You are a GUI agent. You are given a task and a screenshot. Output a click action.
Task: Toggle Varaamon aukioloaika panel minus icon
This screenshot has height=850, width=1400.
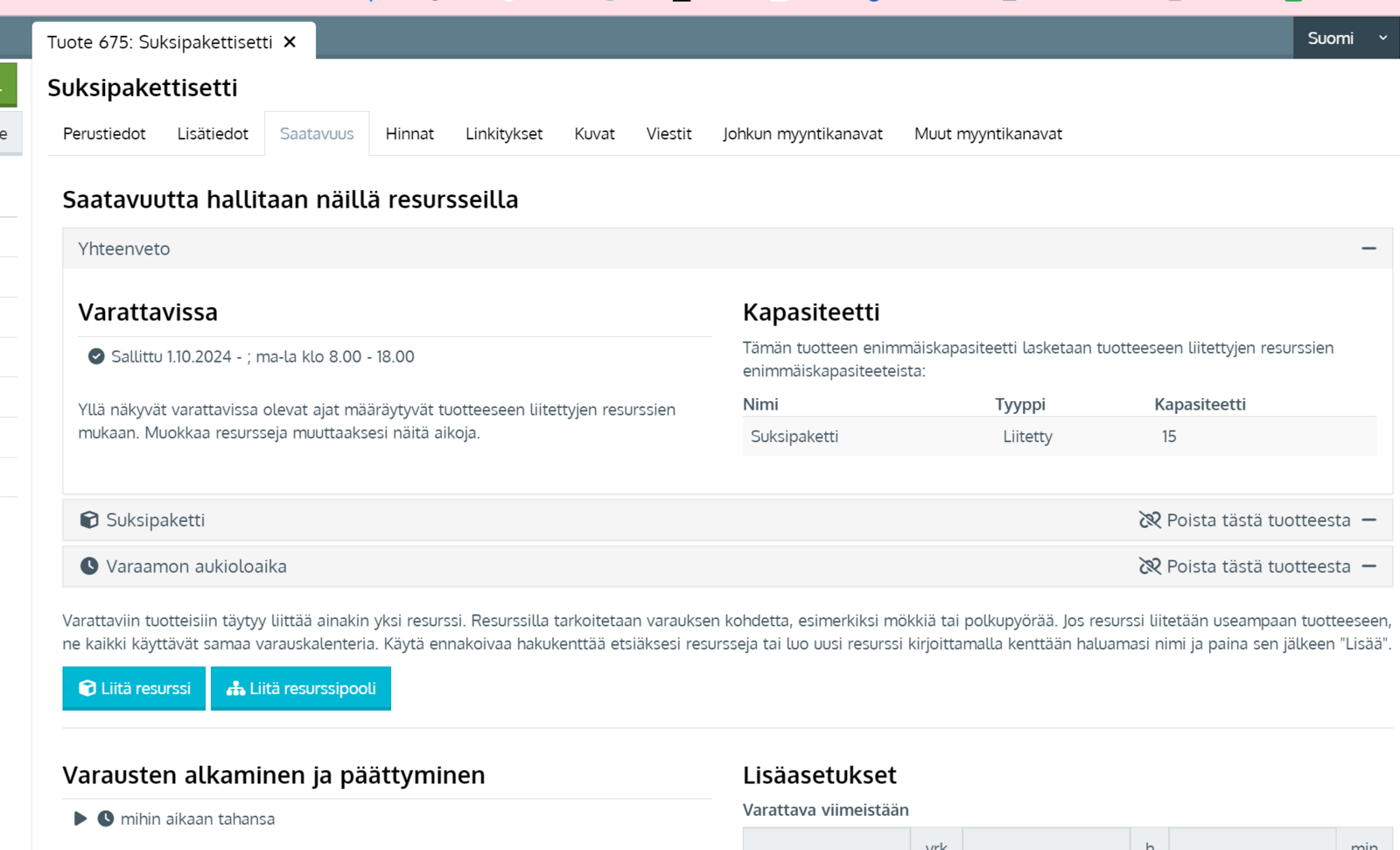1369,566
